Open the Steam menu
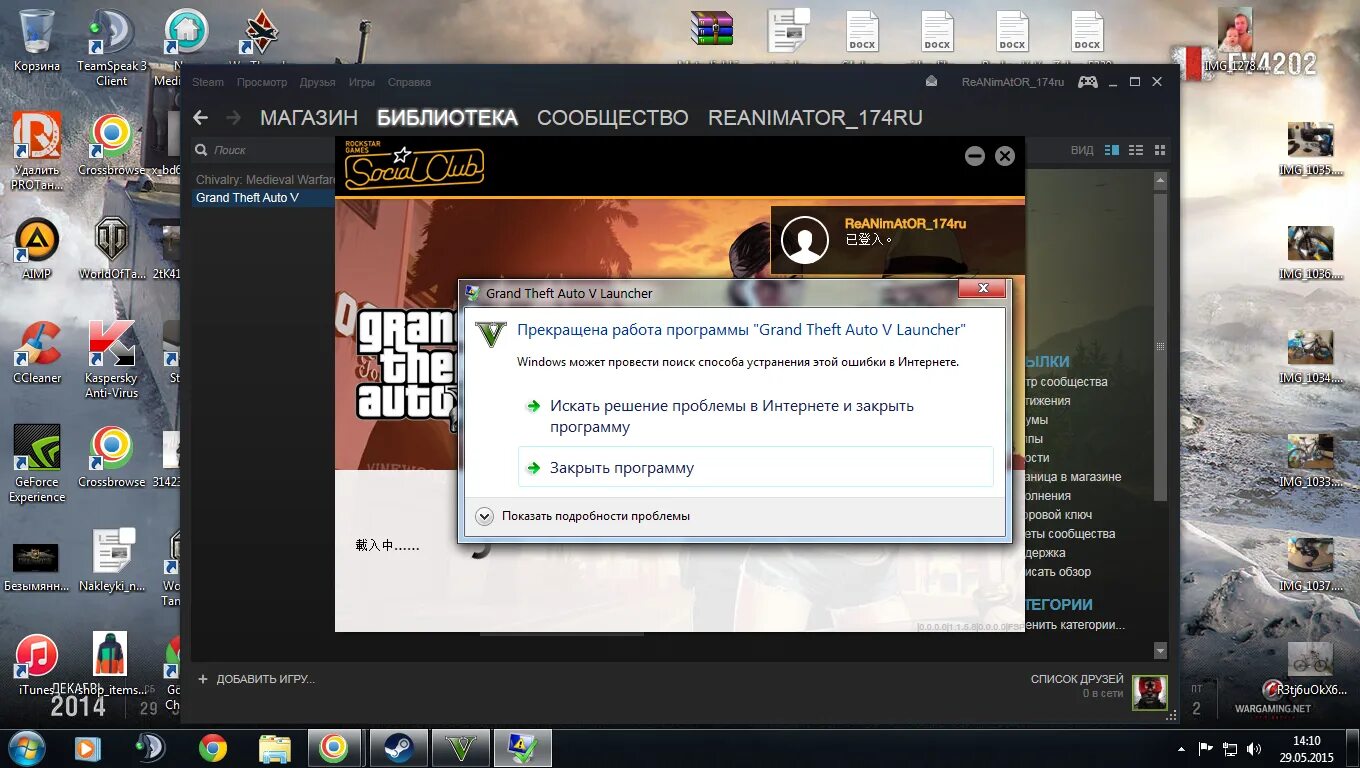The height and width of the screenshot is (768, 1360). pyautogui.click(x=208, y=82)
